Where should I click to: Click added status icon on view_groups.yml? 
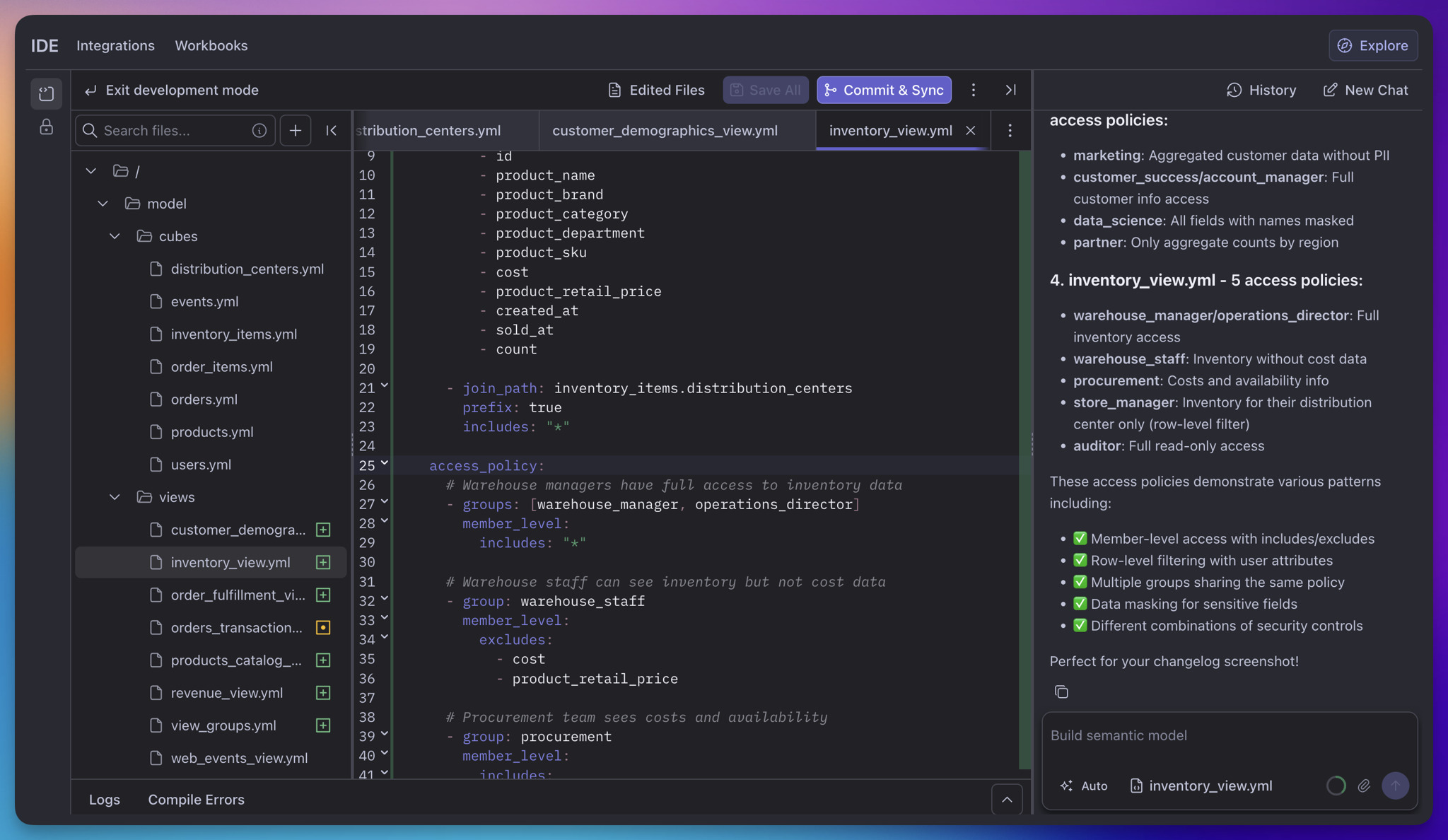(323, 725)
